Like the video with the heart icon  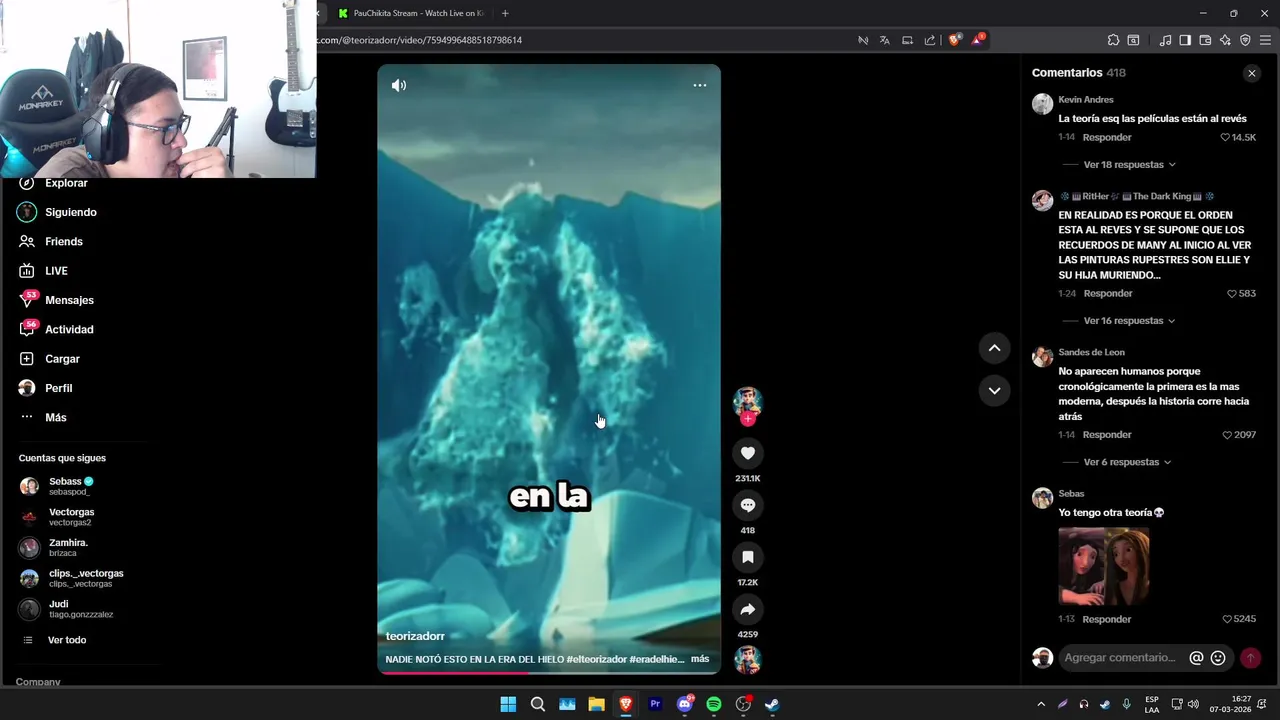[747, 453]
